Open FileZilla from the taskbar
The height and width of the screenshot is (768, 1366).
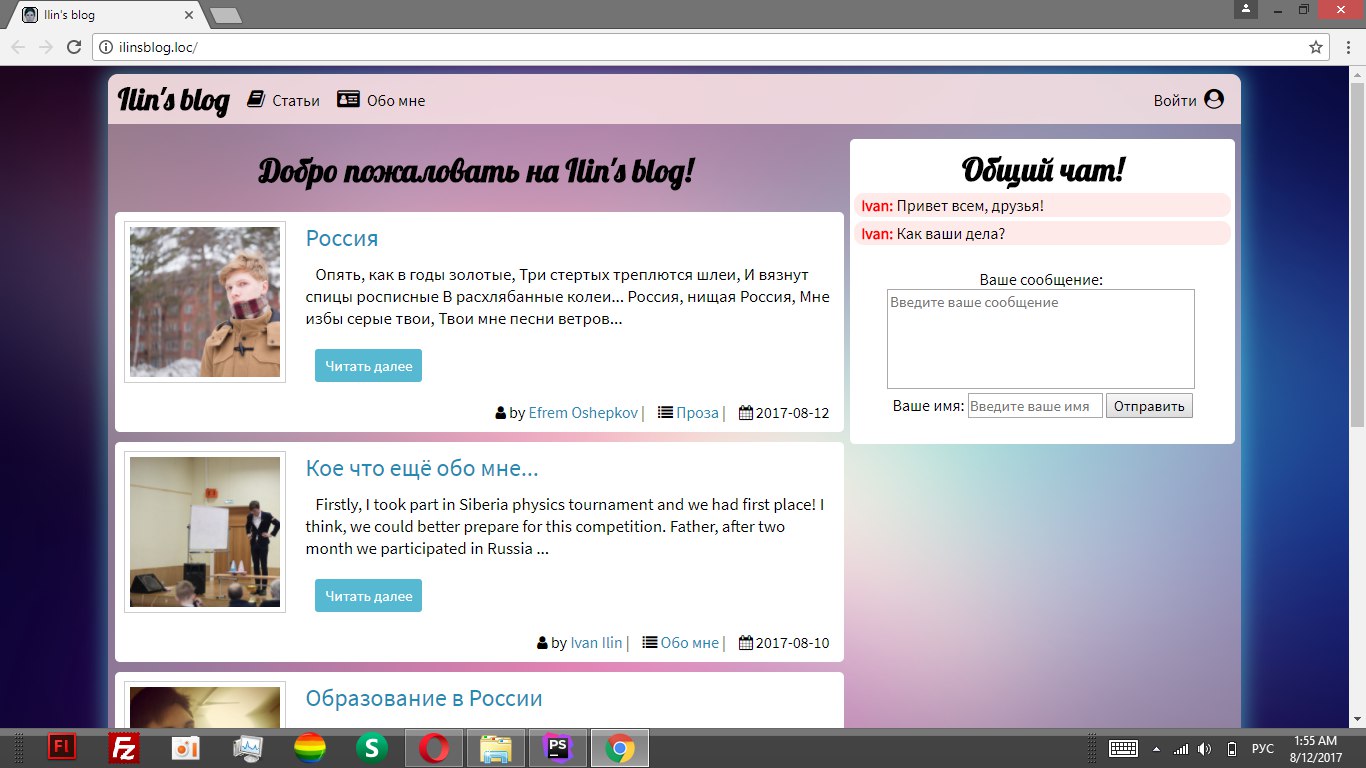tap(124, 748)
